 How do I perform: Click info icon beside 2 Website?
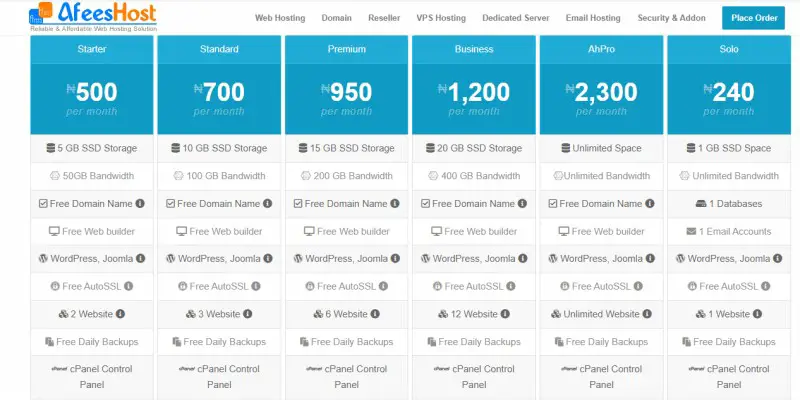[120, 314]
